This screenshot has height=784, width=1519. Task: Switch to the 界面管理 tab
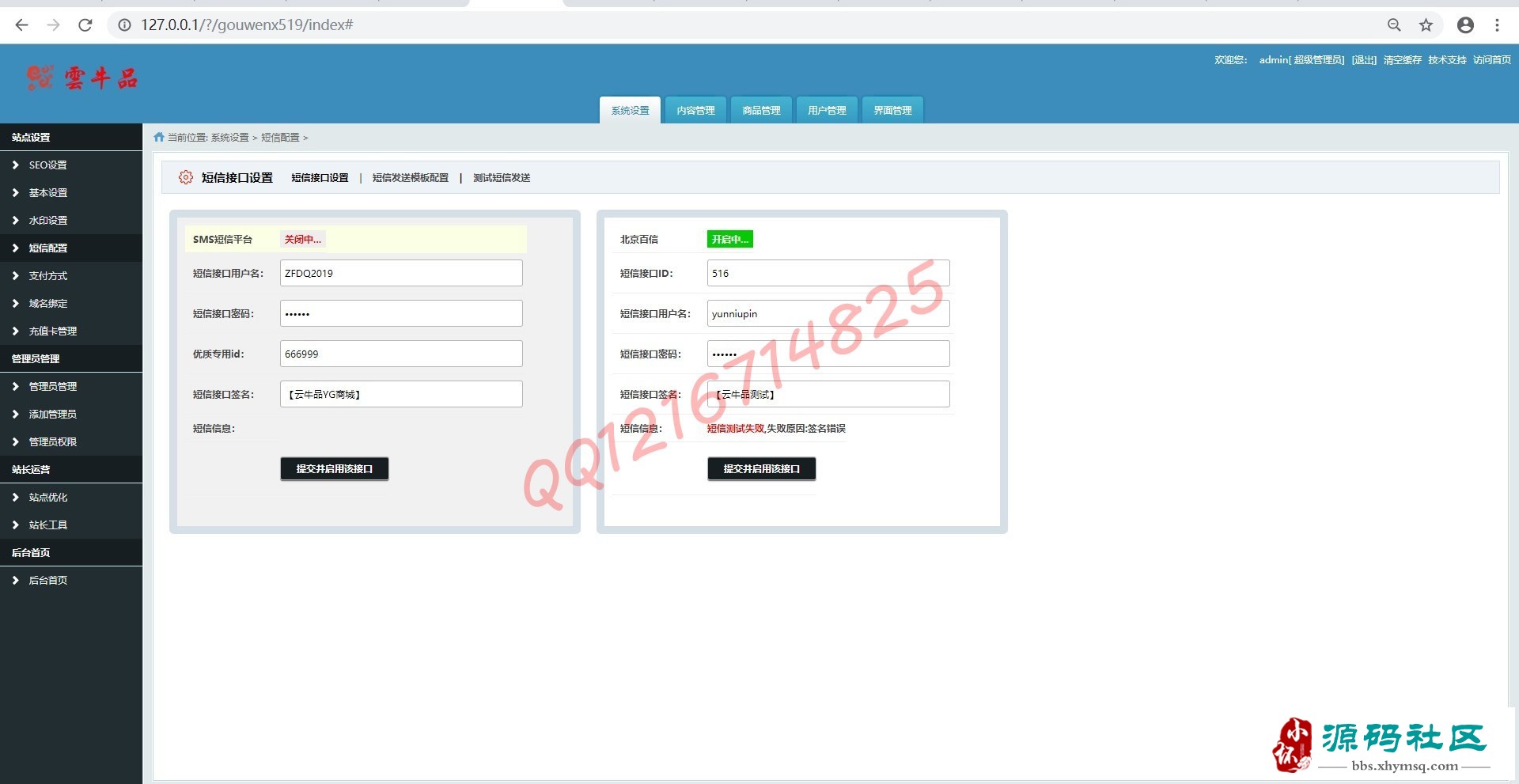point(892,110)
